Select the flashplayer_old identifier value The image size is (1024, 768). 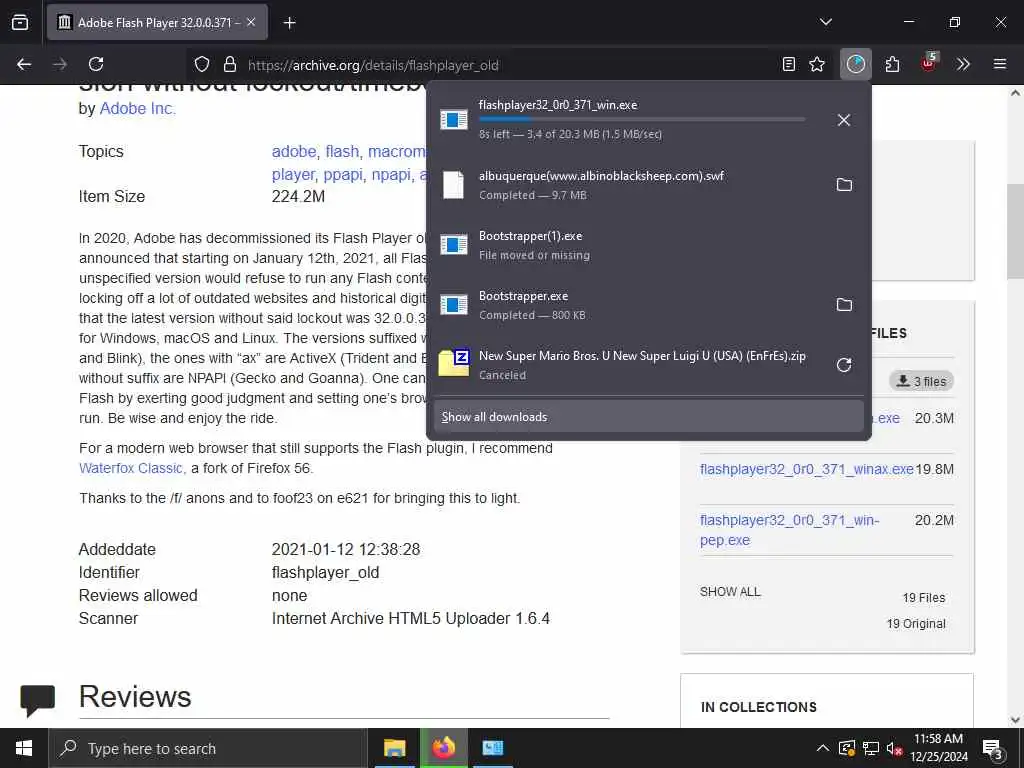pyautogui.click(x=325, y=573)
